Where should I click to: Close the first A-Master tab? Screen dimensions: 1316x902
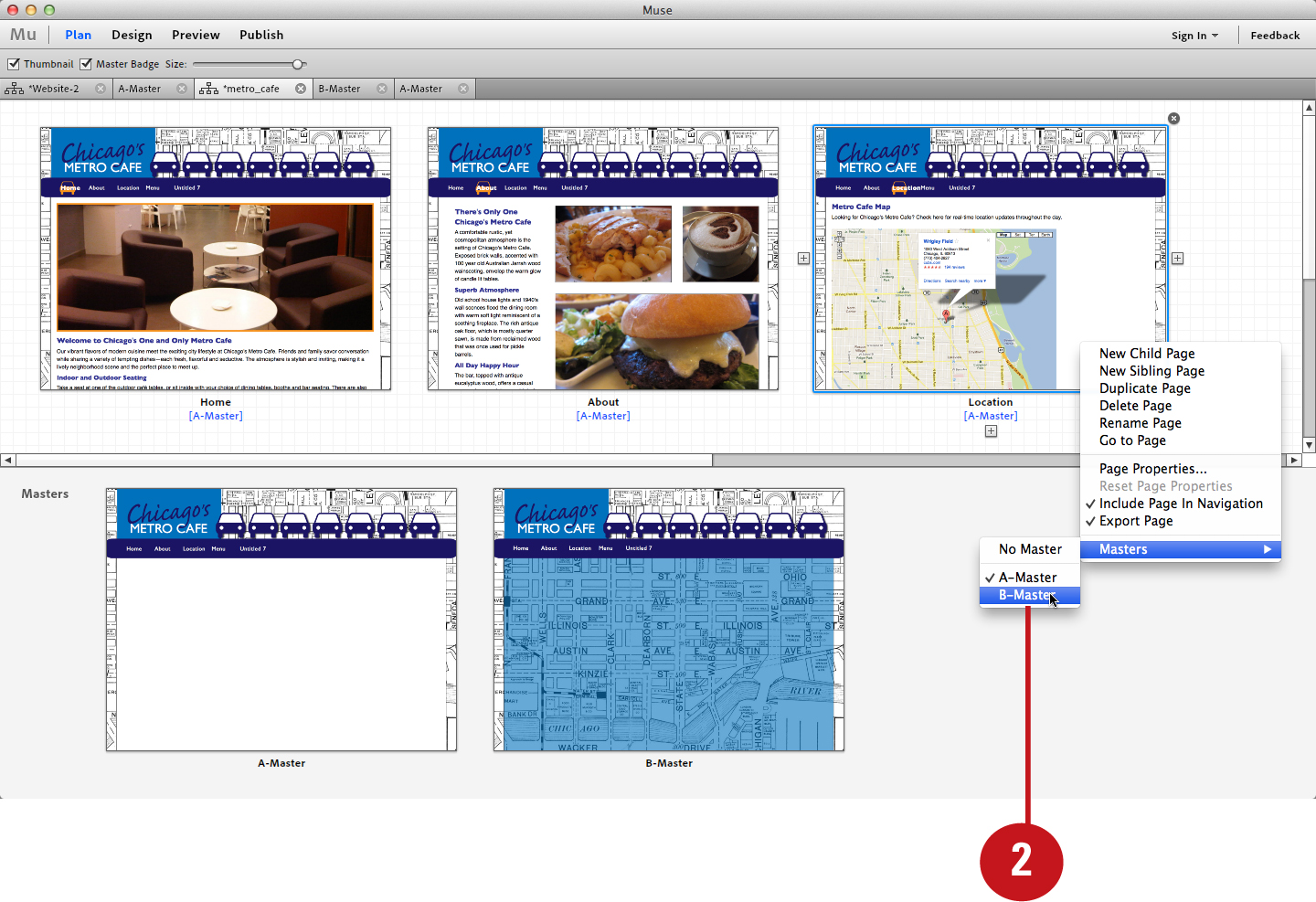coord(182,89)
